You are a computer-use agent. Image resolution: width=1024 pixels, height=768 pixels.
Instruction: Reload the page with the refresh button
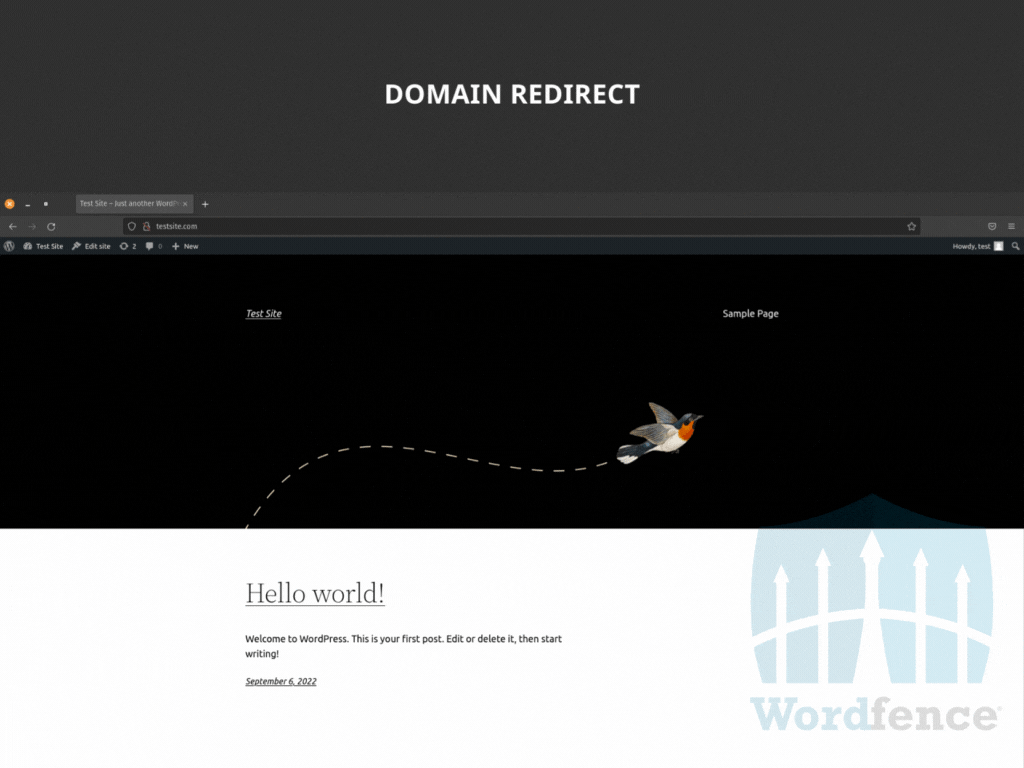51,227
